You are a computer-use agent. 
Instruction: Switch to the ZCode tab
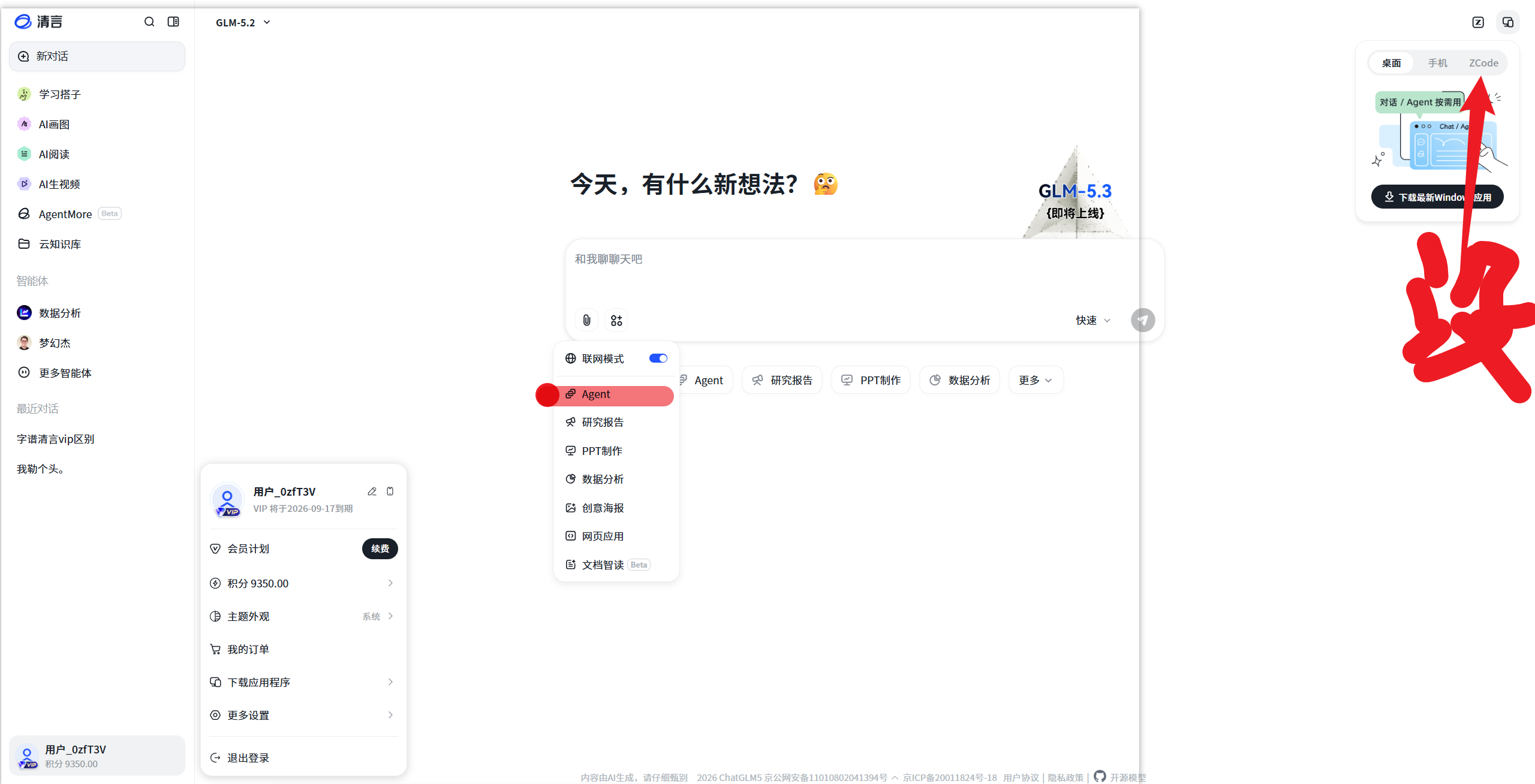pyautogui.click(x=1483, y=63)
